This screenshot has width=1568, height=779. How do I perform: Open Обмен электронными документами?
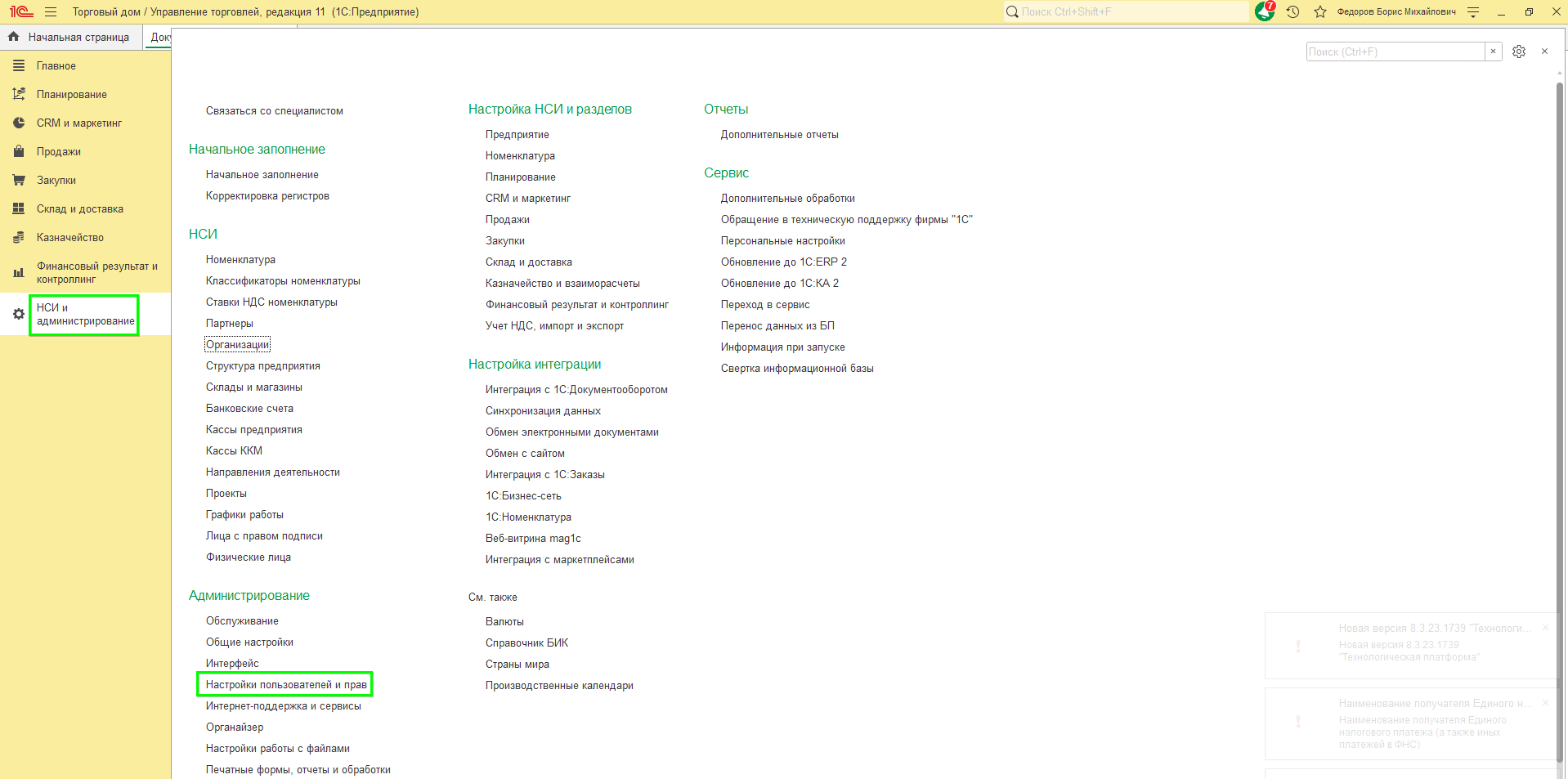[x=572, y=432]
